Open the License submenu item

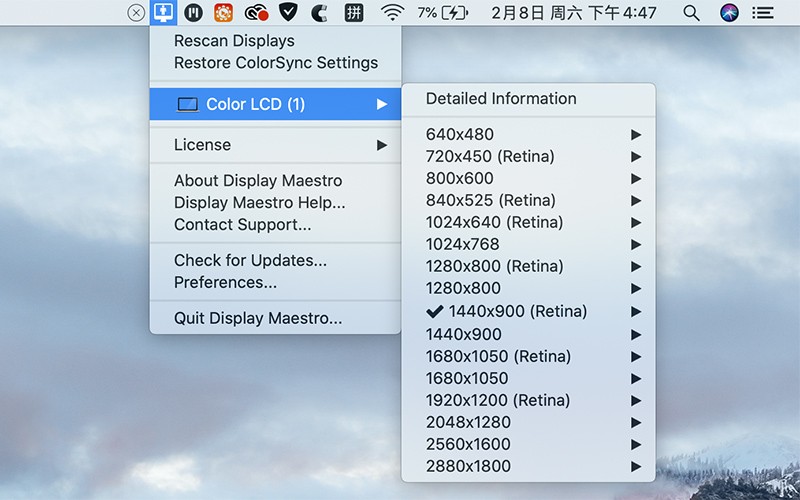pos(276,145)
